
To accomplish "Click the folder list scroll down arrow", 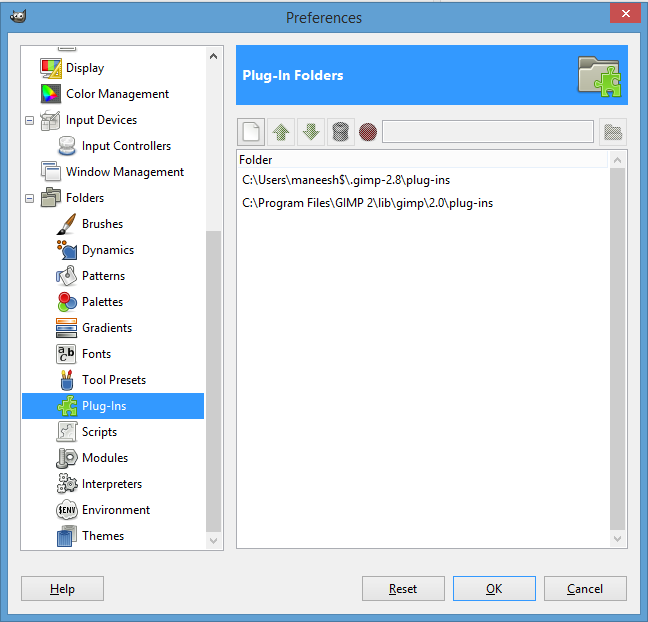I will 617,539.
